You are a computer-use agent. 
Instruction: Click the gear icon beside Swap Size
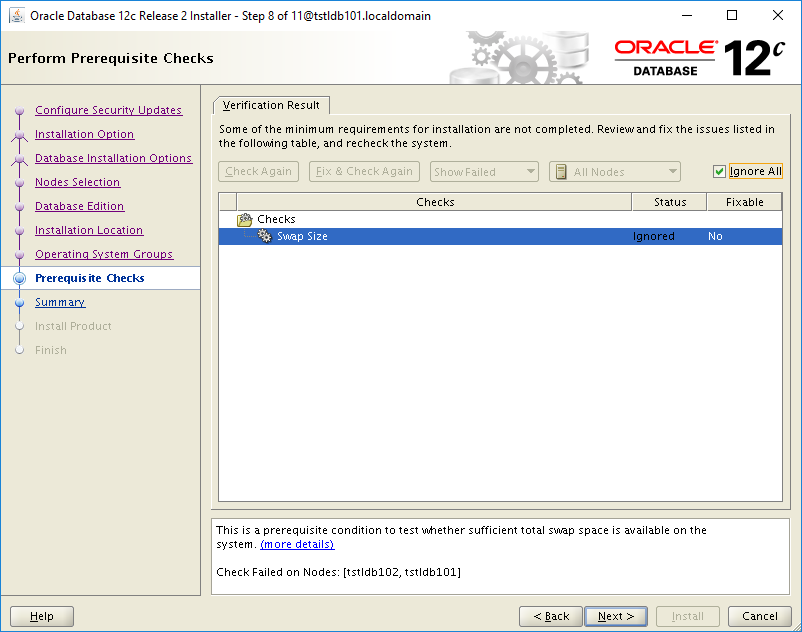264,236
